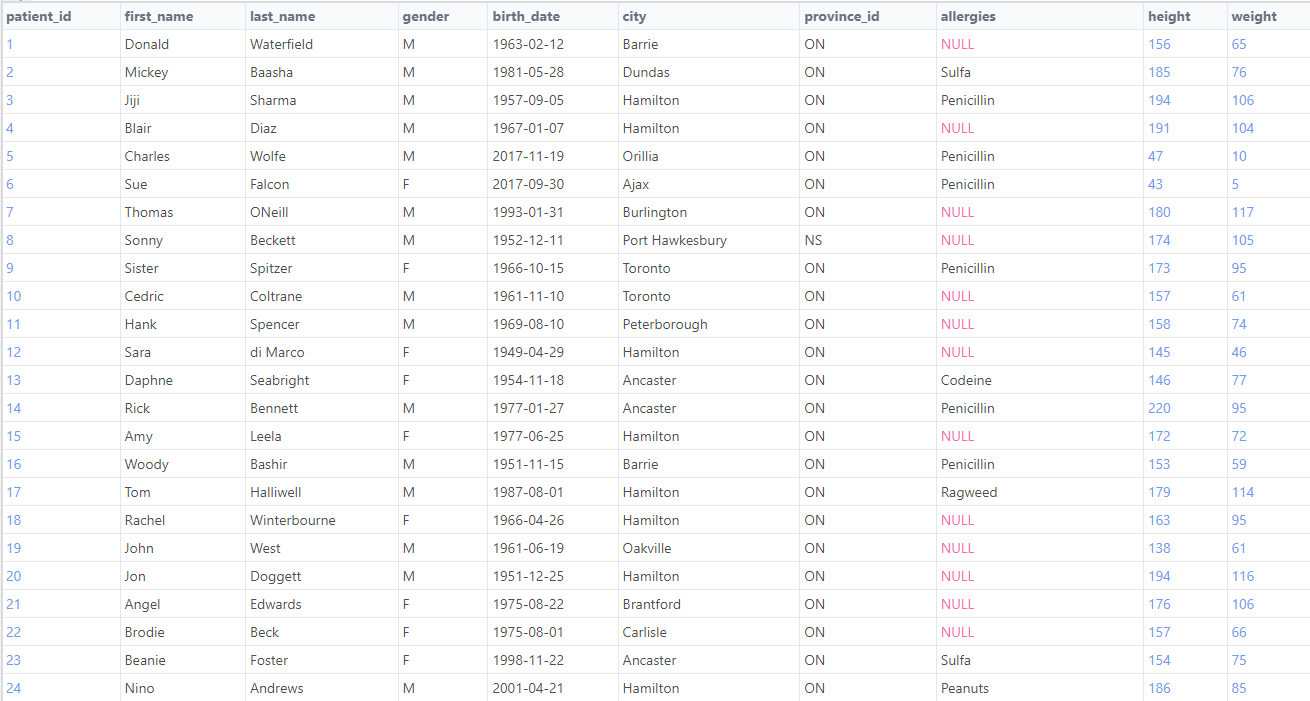1310x701 pixels.
Task: Click the weight column header
Action: [x=1254, y=16]
